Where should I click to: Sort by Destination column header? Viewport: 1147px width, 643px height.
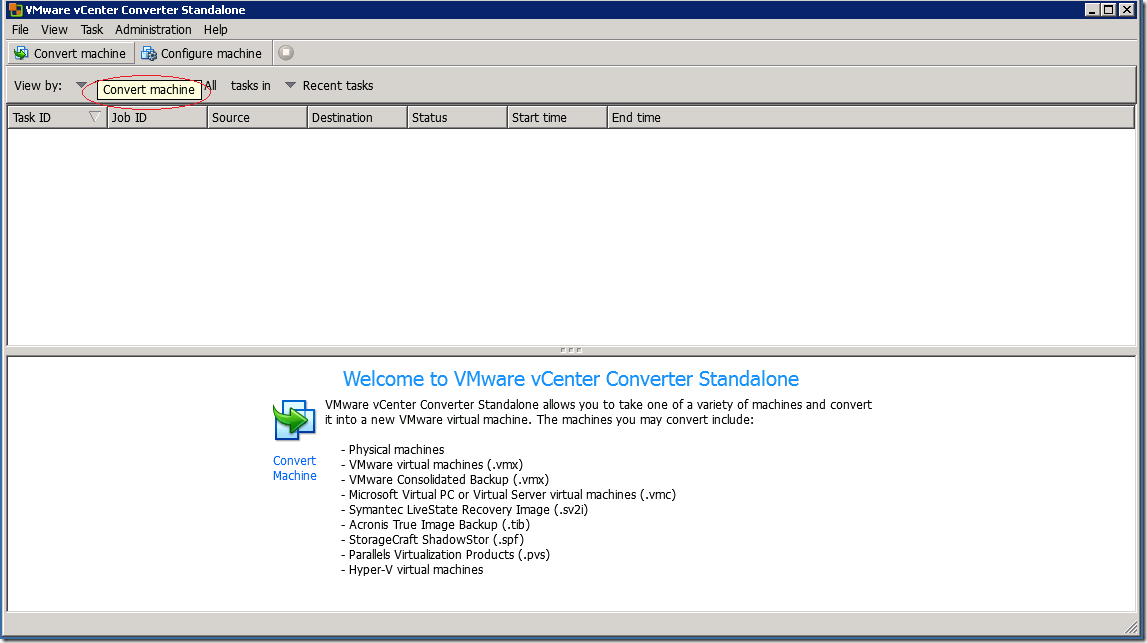(x=358, y=118)
